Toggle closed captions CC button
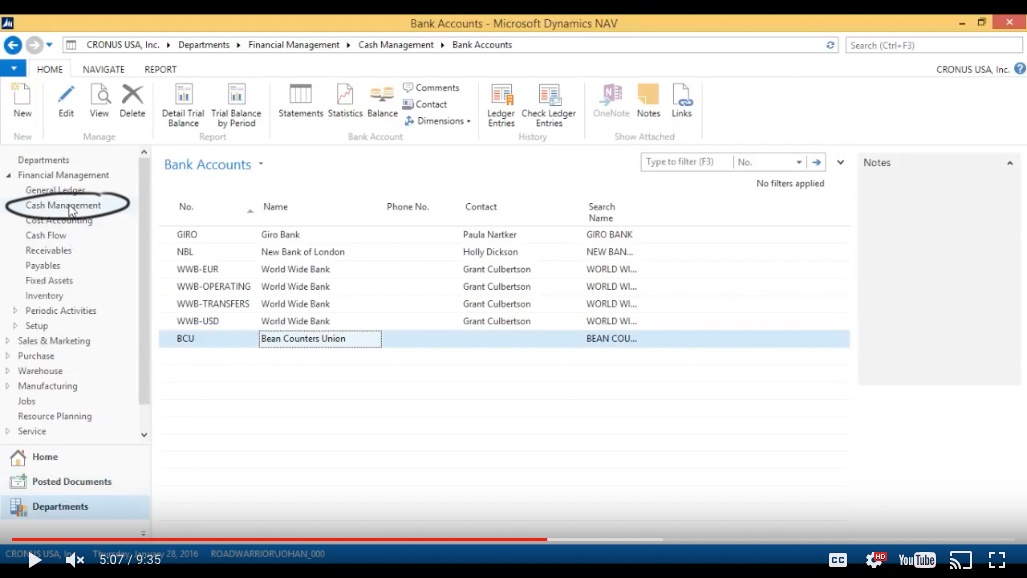 (838, 560)
